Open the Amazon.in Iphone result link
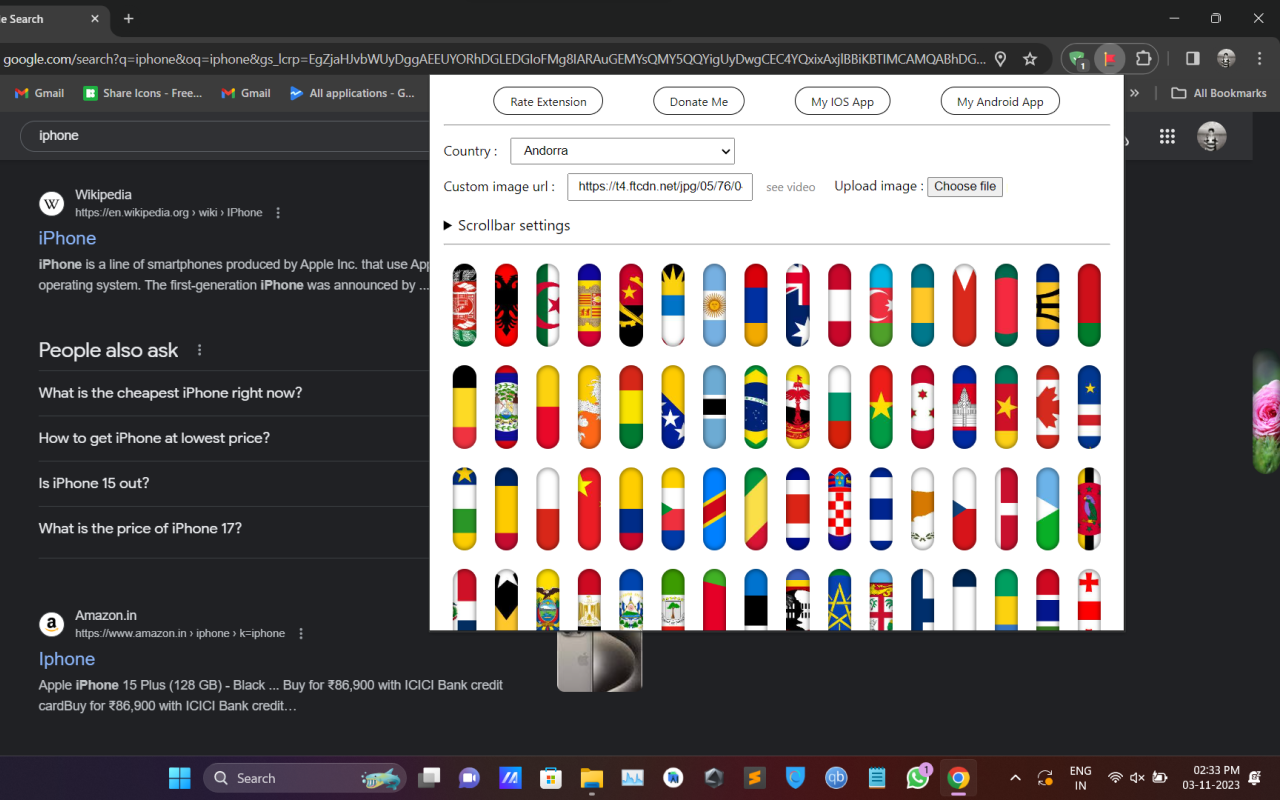The image size is (1280, 800). [x=67, y=659]
